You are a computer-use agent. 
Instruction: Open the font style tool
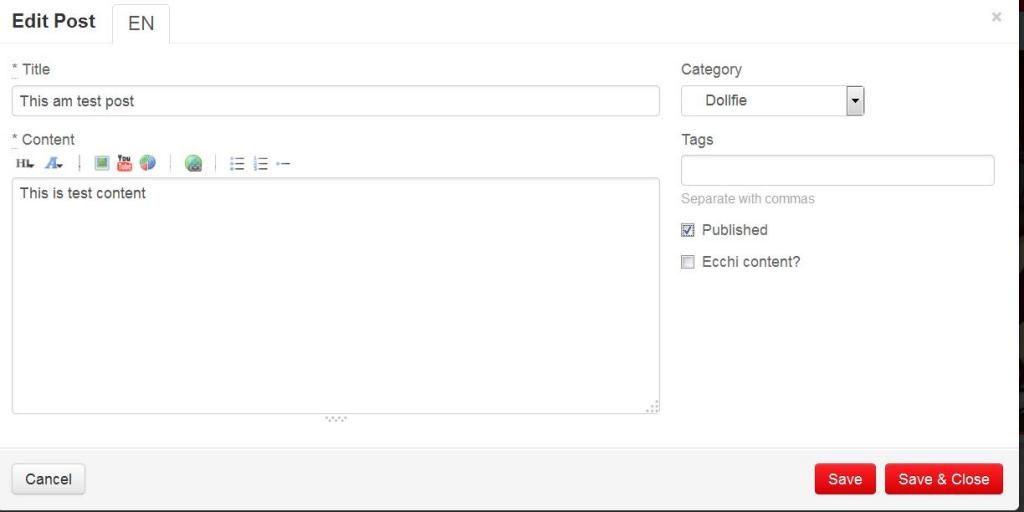(53, 163)
